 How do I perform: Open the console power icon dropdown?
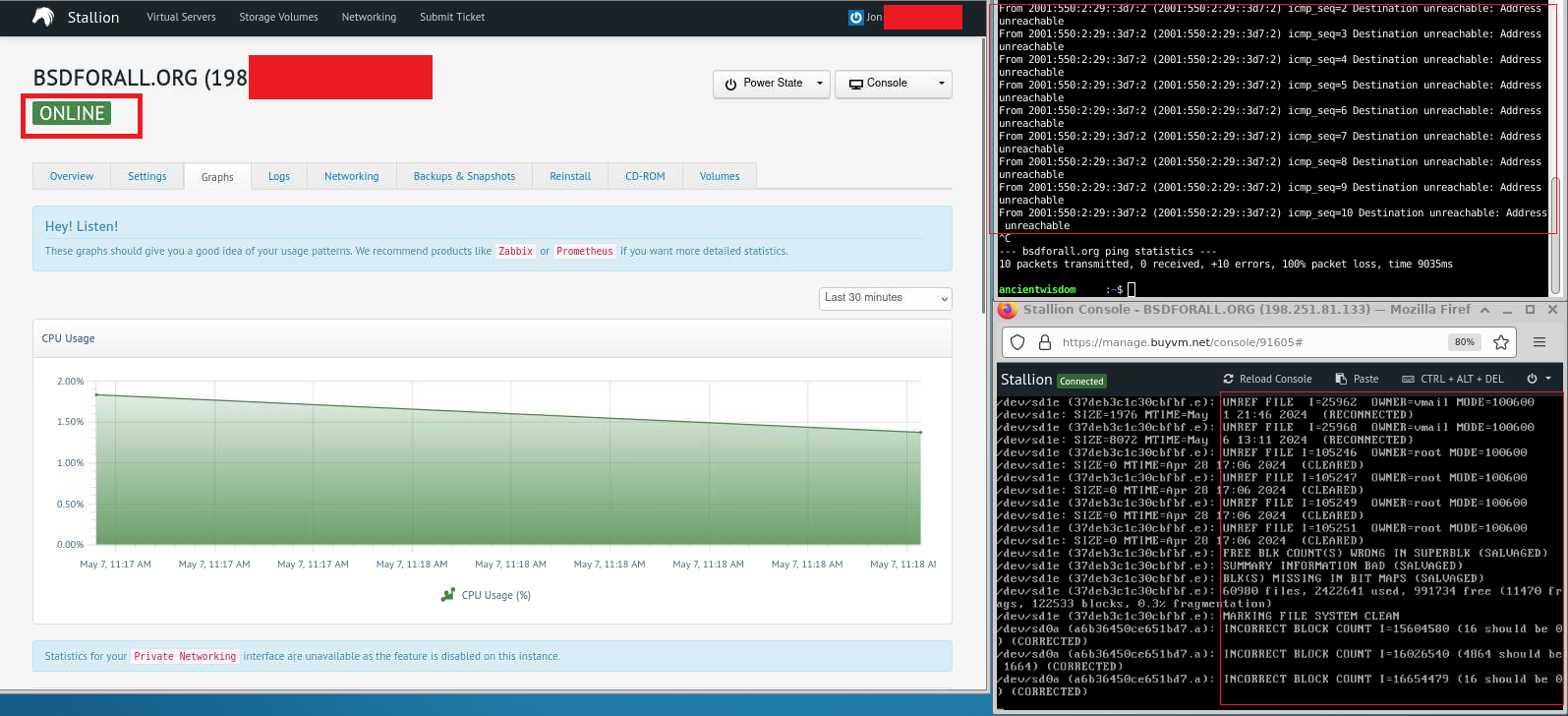point(1539,379)
